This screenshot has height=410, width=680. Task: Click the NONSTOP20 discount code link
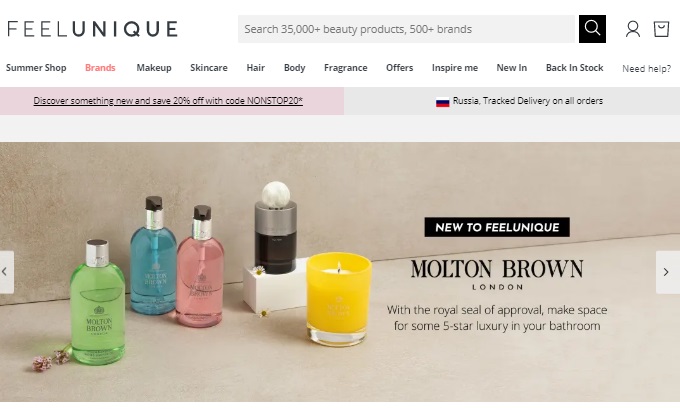(168, 101)
